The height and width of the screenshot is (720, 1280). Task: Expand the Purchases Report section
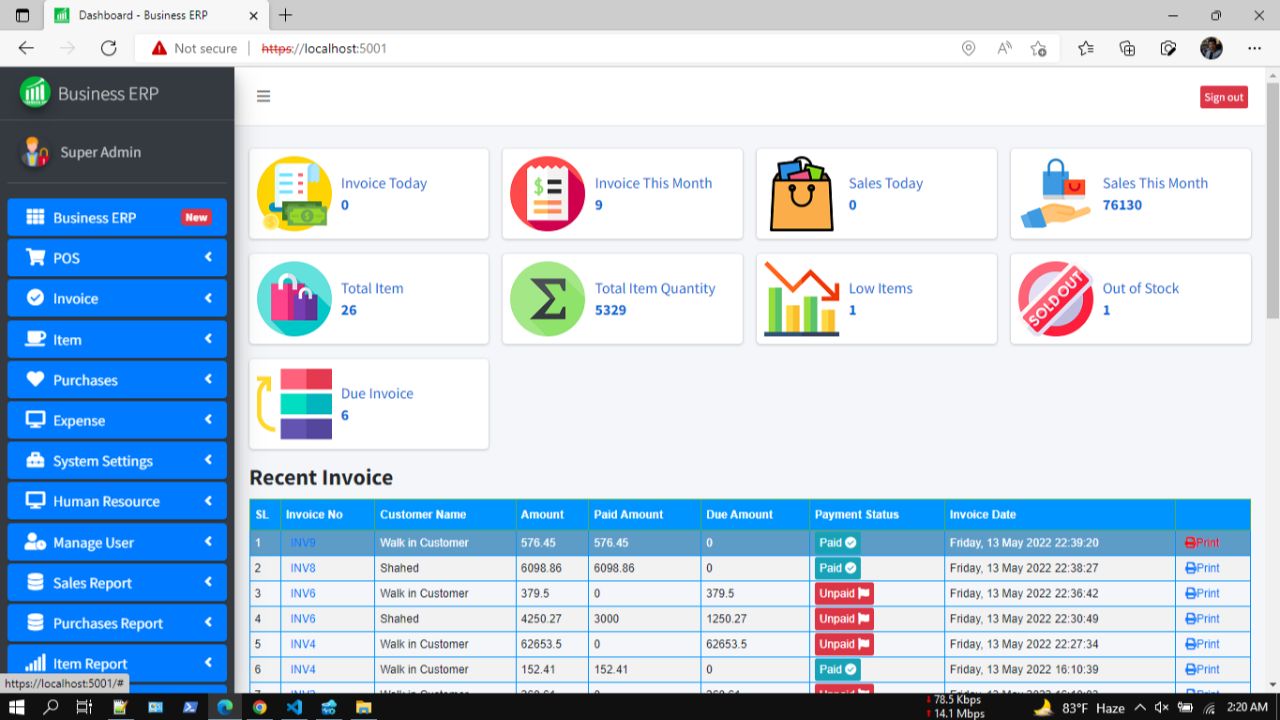pyautogui.click(x=117, y=622)
